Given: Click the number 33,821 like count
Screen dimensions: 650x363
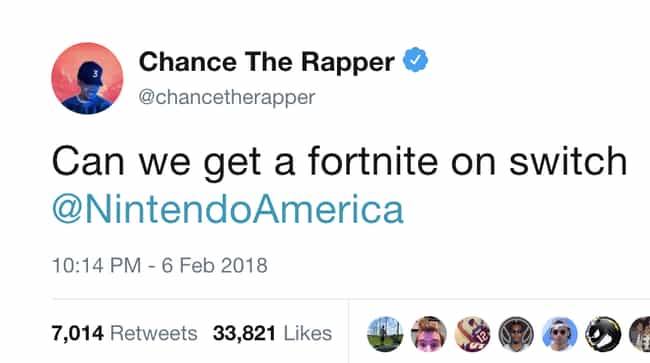Looking at the screenshot, I should click(244, 333).
